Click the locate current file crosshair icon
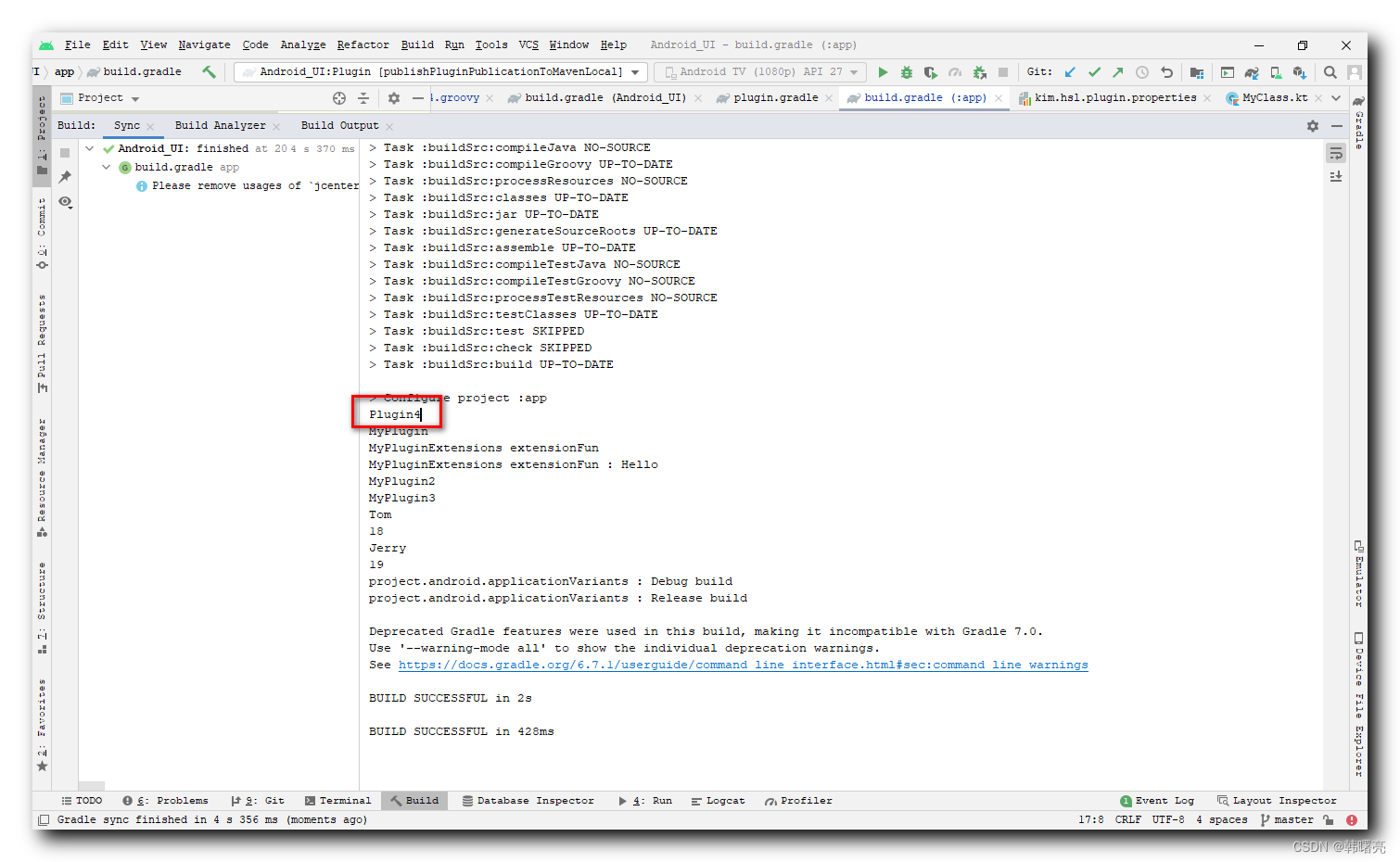This screenshot has height=862, width=1400. click(339, 98)
